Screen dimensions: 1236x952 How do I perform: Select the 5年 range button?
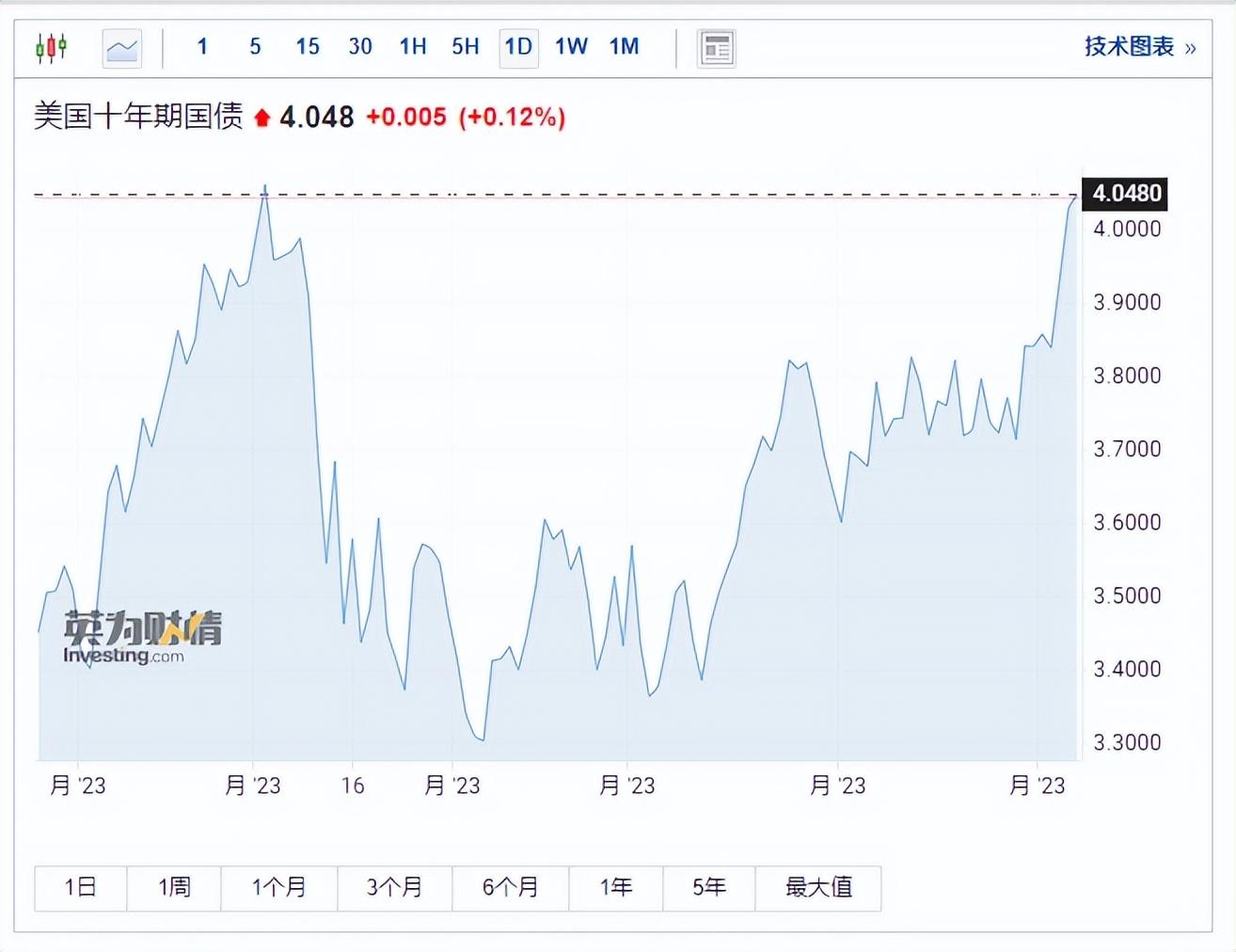pyautogui.click(x=709, y=887)
